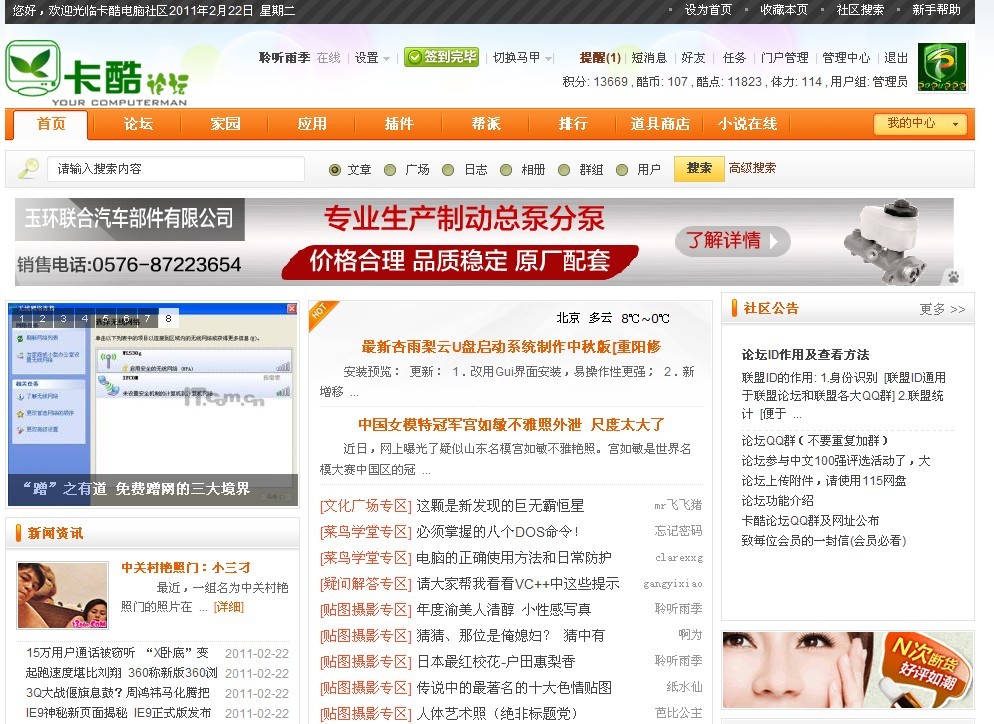Open the user avatar image
The width and height of the screenshot is (994, 724).
(941, 67)
